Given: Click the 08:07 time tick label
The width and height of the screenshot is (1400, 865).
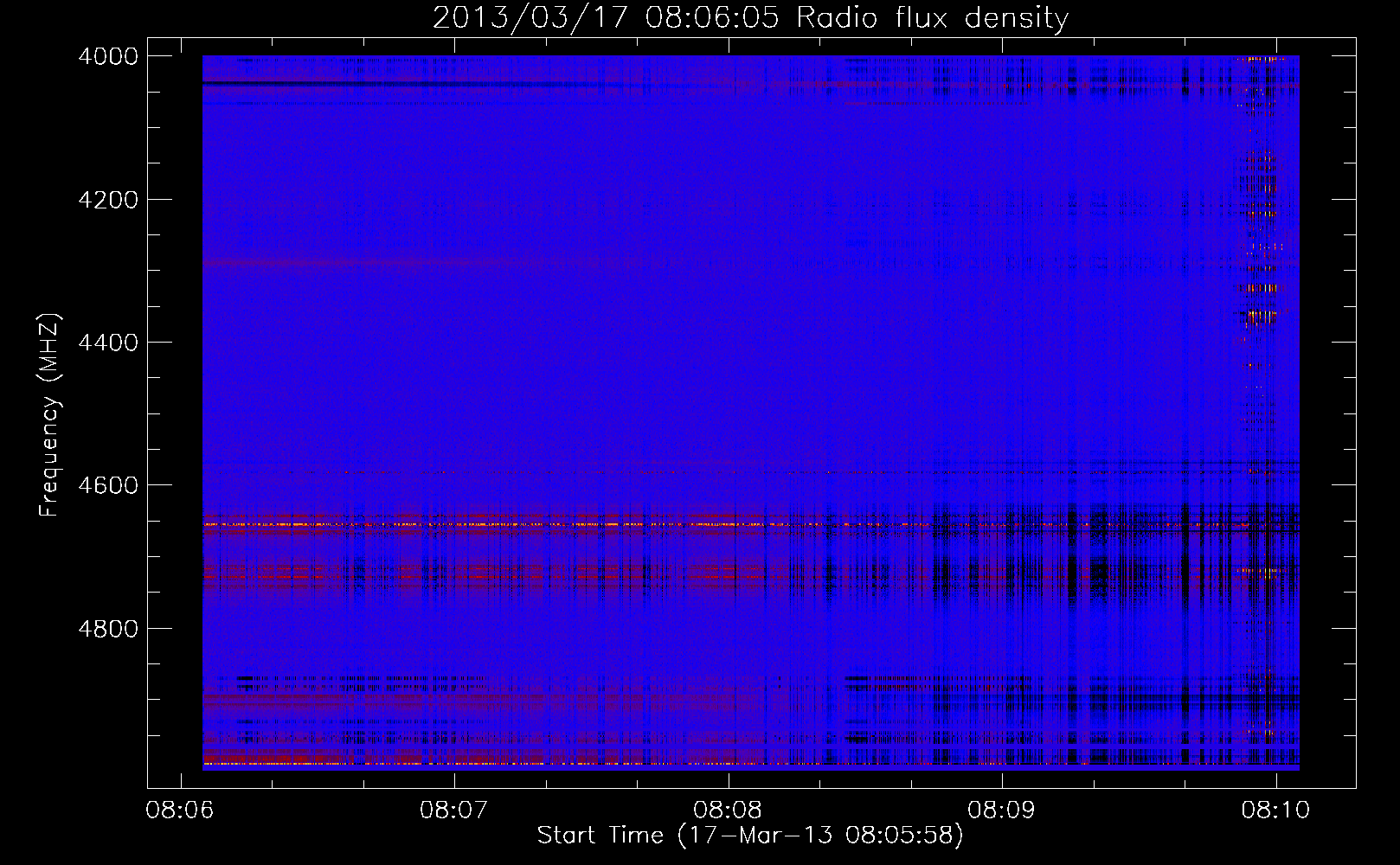Looking at the screenshot, I should 453,811.
